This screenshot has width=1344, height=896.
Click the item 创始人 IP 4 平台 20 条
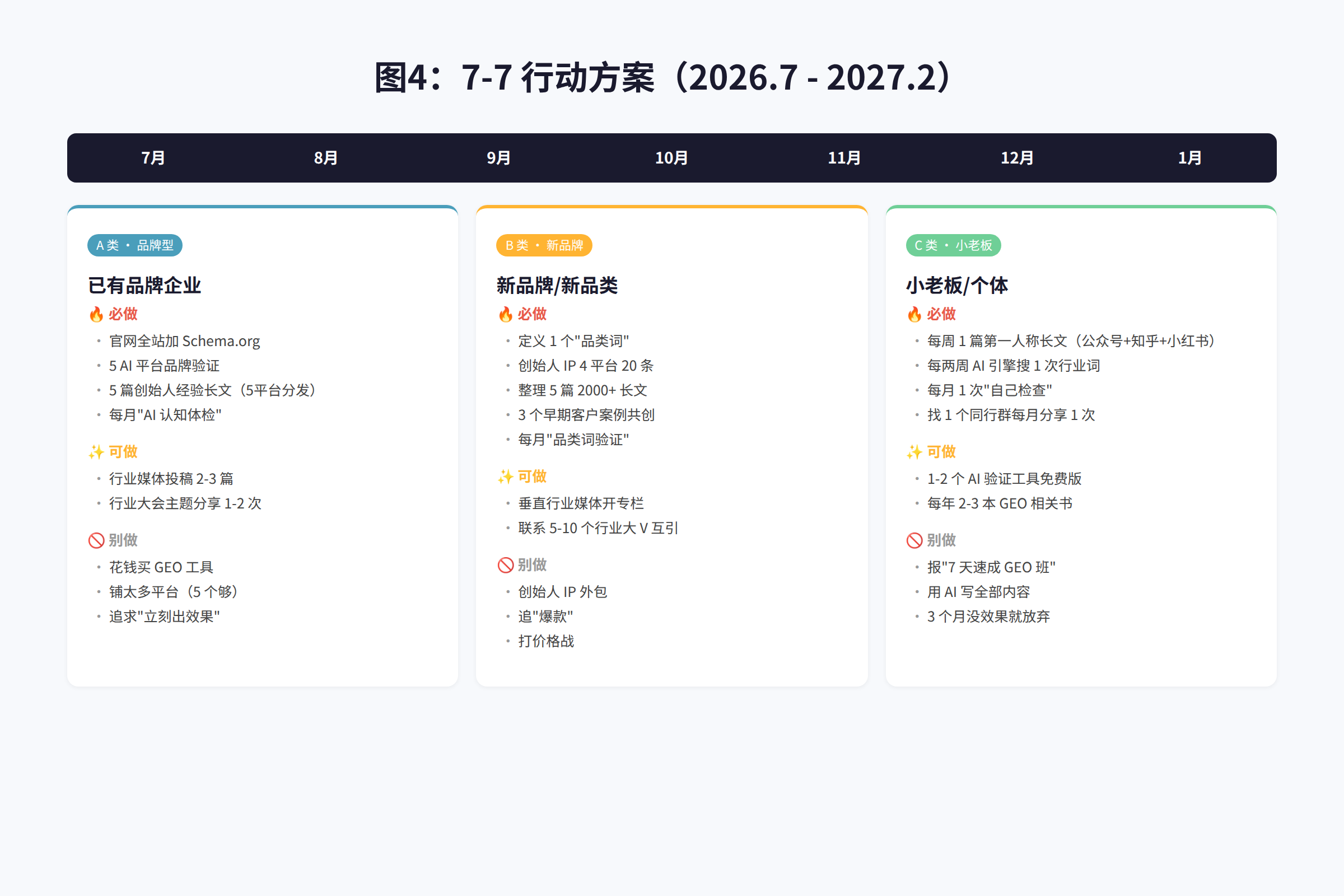586,366
